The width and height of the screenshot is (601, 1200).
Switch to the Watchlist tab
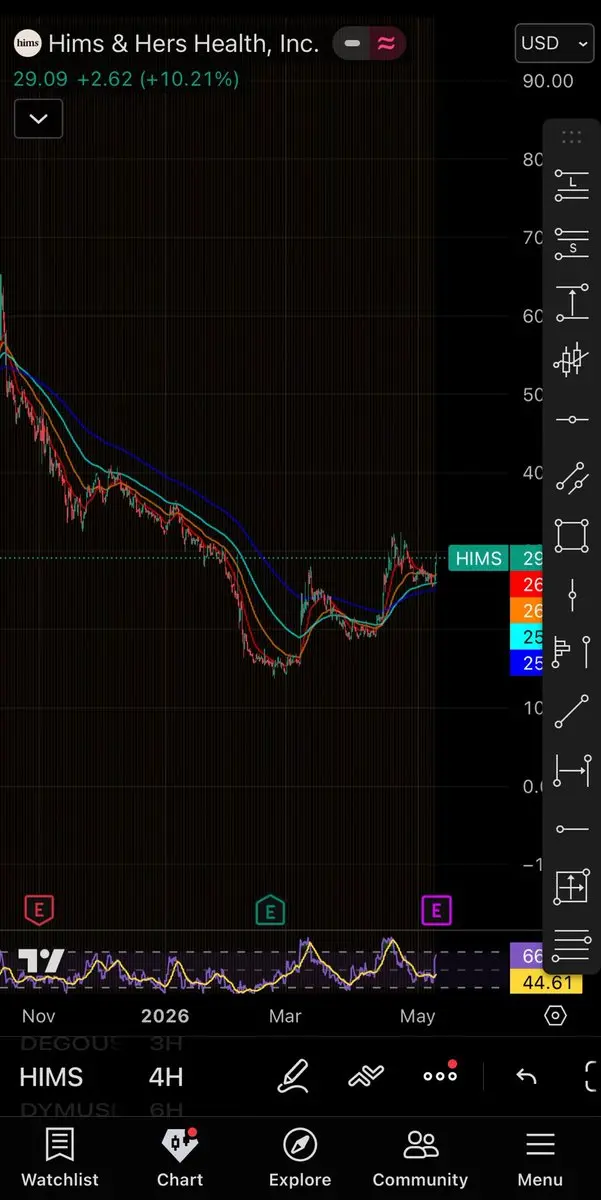[60, 1159]
